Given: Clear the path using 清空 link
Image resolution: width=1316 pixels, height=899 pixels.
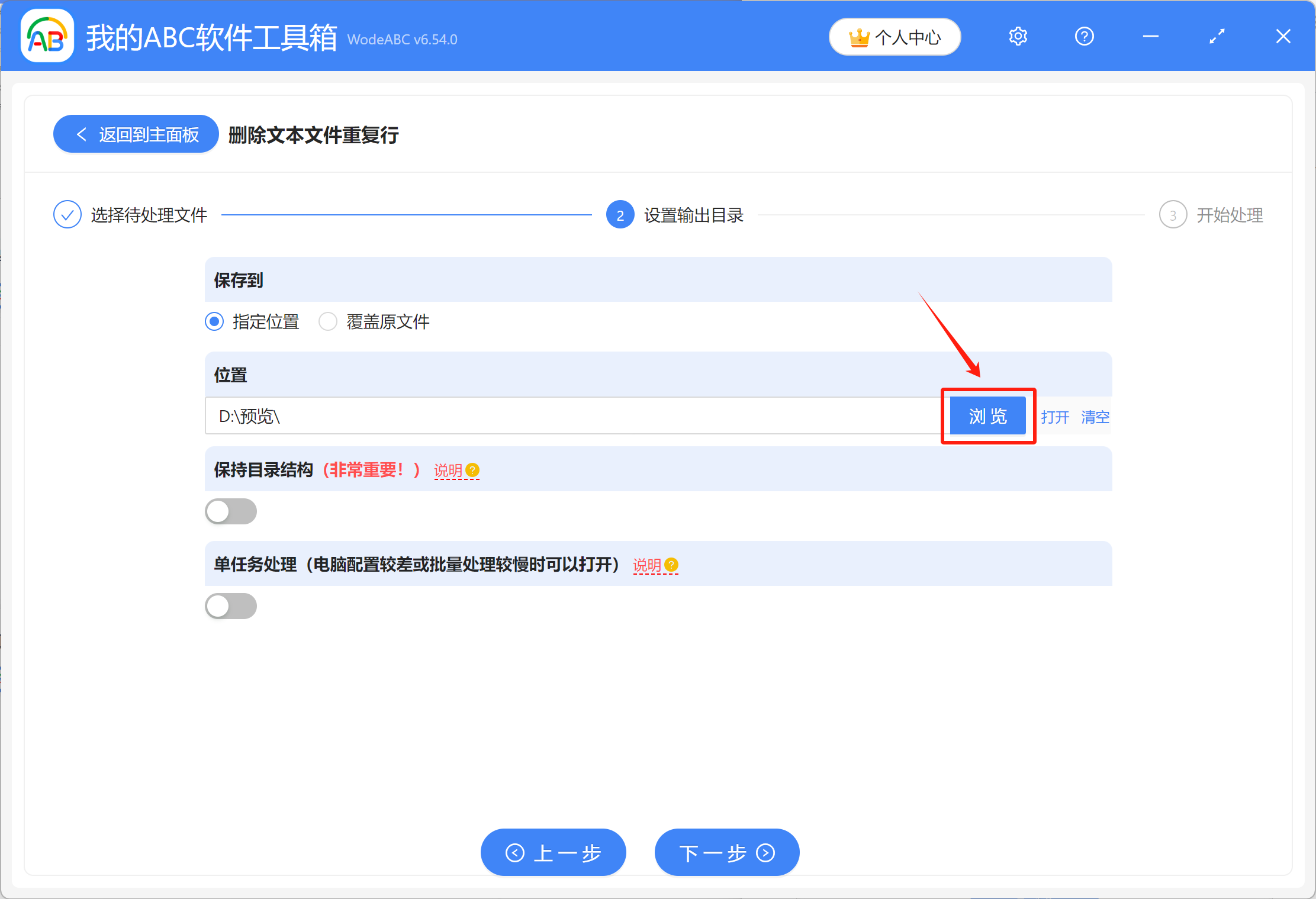Looking at the screenshot, I should [x=1095, y=417].
